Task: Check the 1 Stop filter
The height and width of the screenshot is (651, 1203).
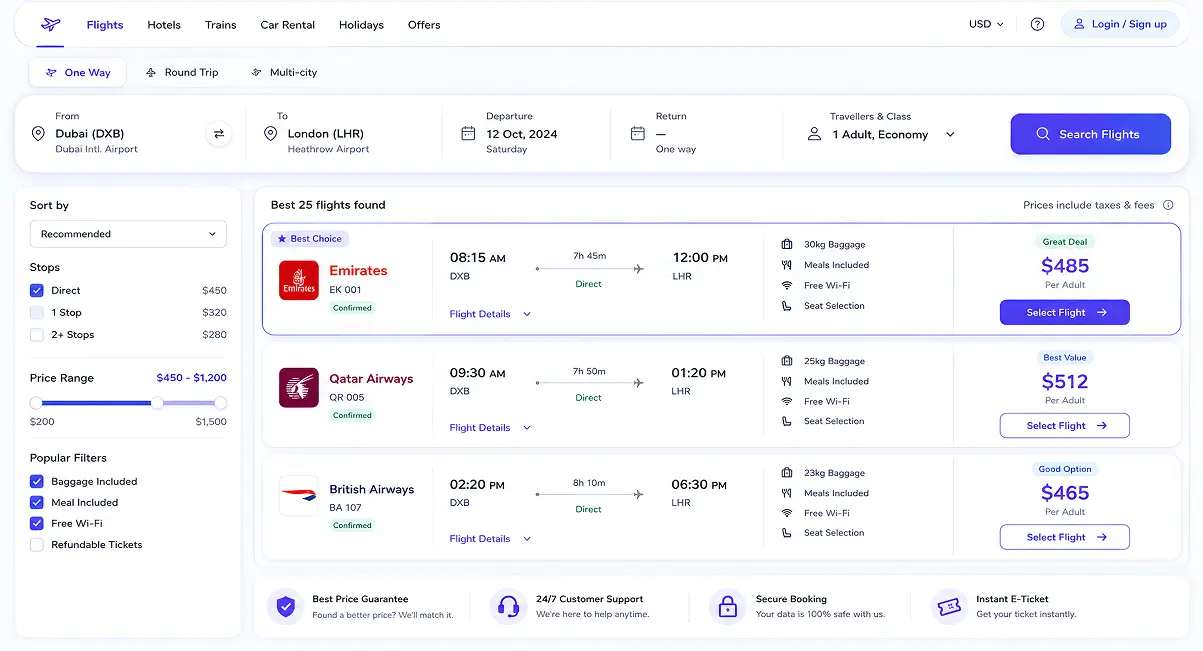Action: 37,313
